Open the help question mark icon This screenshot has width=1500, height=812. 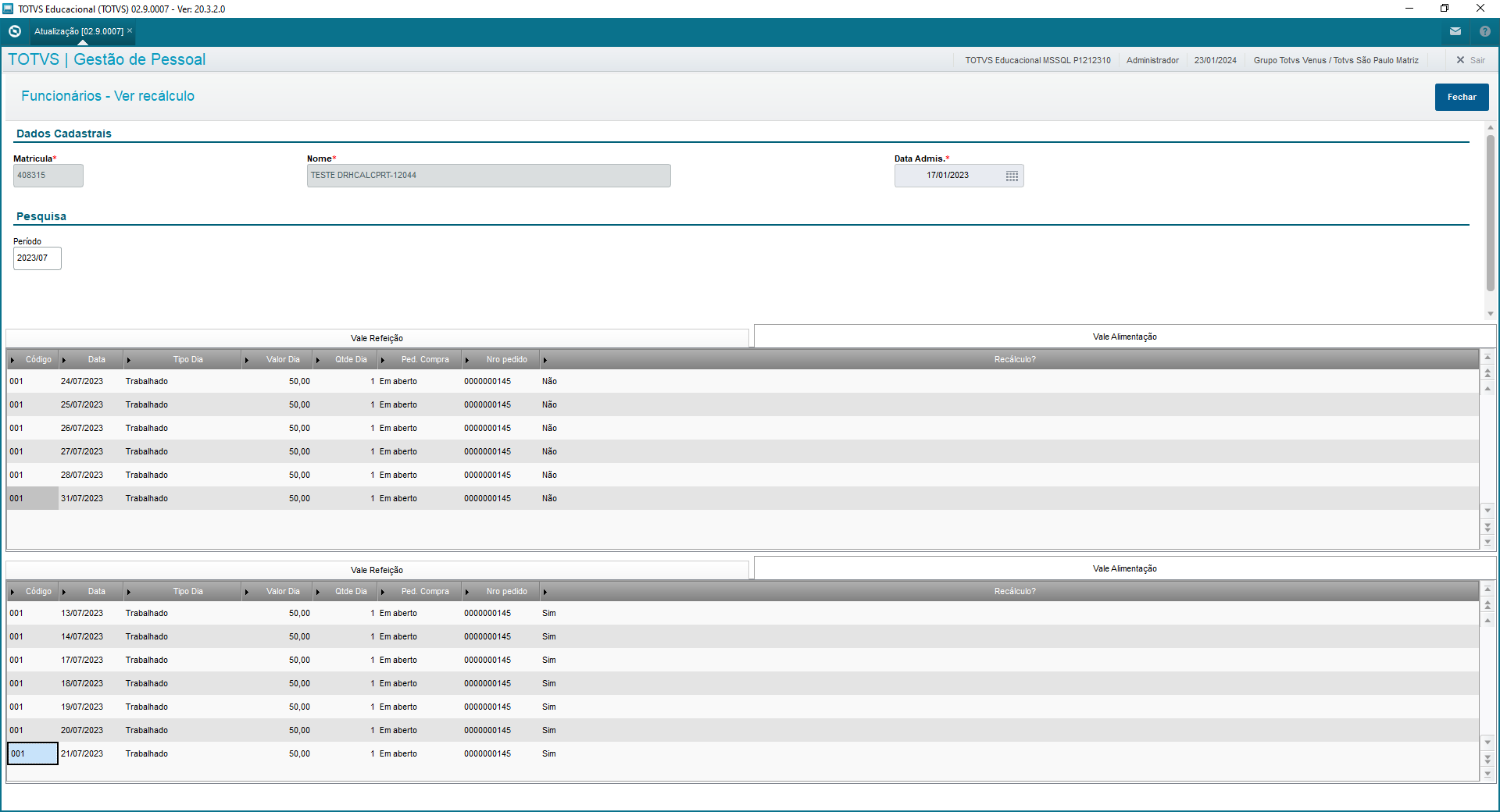tap(1485, 31)
